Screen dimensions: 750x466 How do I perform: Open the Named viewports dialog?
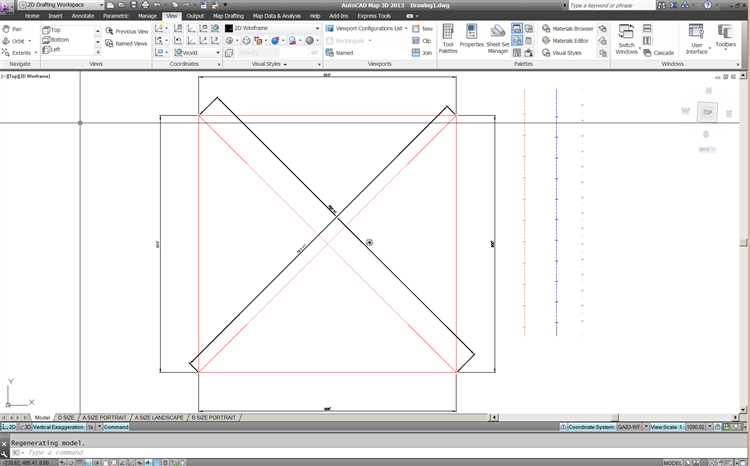(x=339, y=53)
